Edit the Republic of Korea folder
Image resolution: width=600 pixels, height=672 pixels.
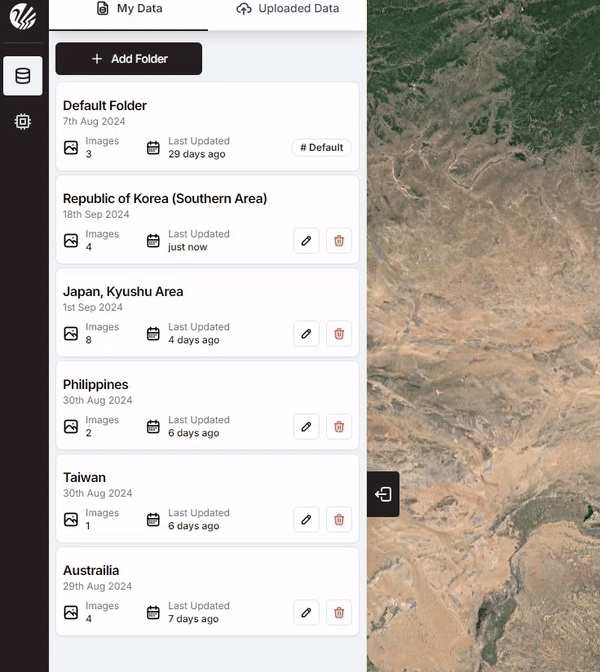click(306, 241)
